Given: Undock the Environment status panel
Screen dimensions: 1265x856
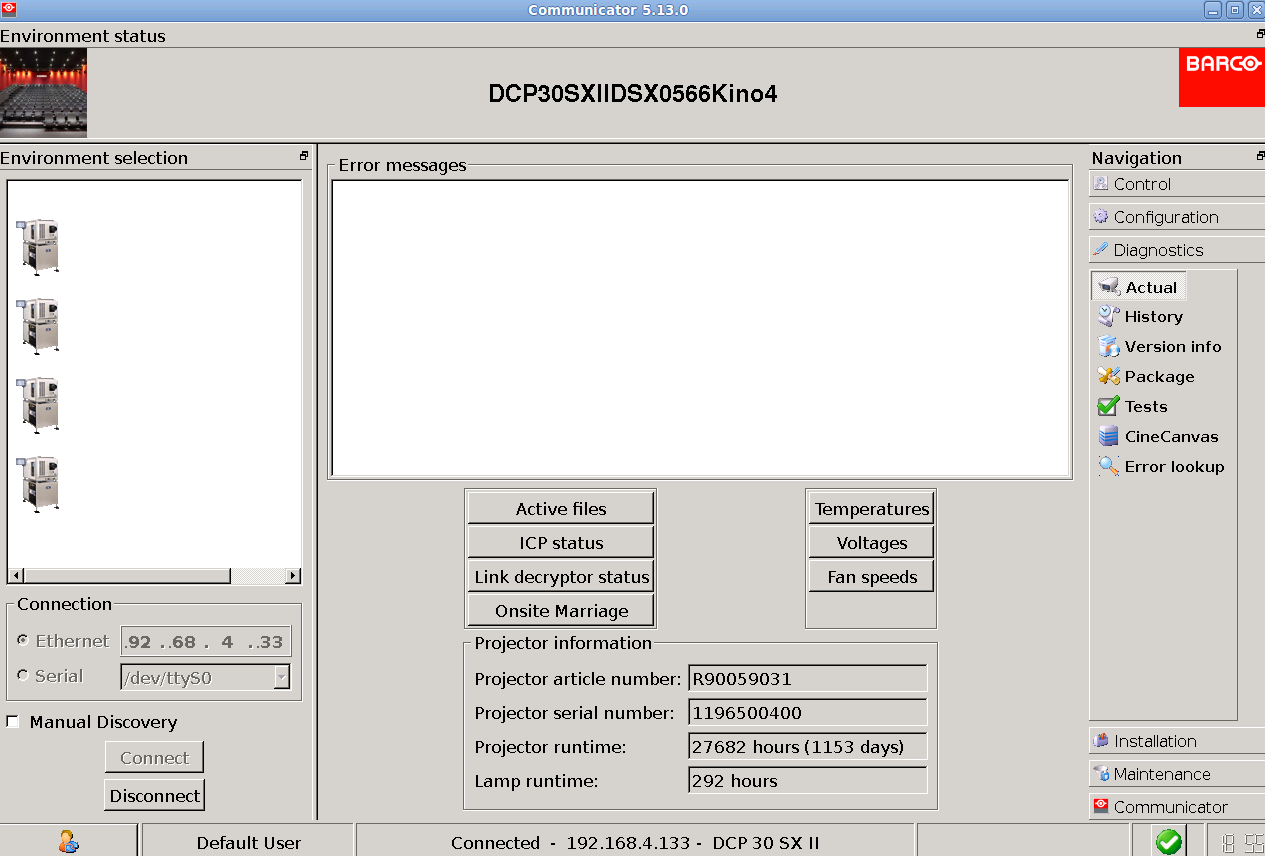Looking at the screenshot, I should click(1260, 34).
